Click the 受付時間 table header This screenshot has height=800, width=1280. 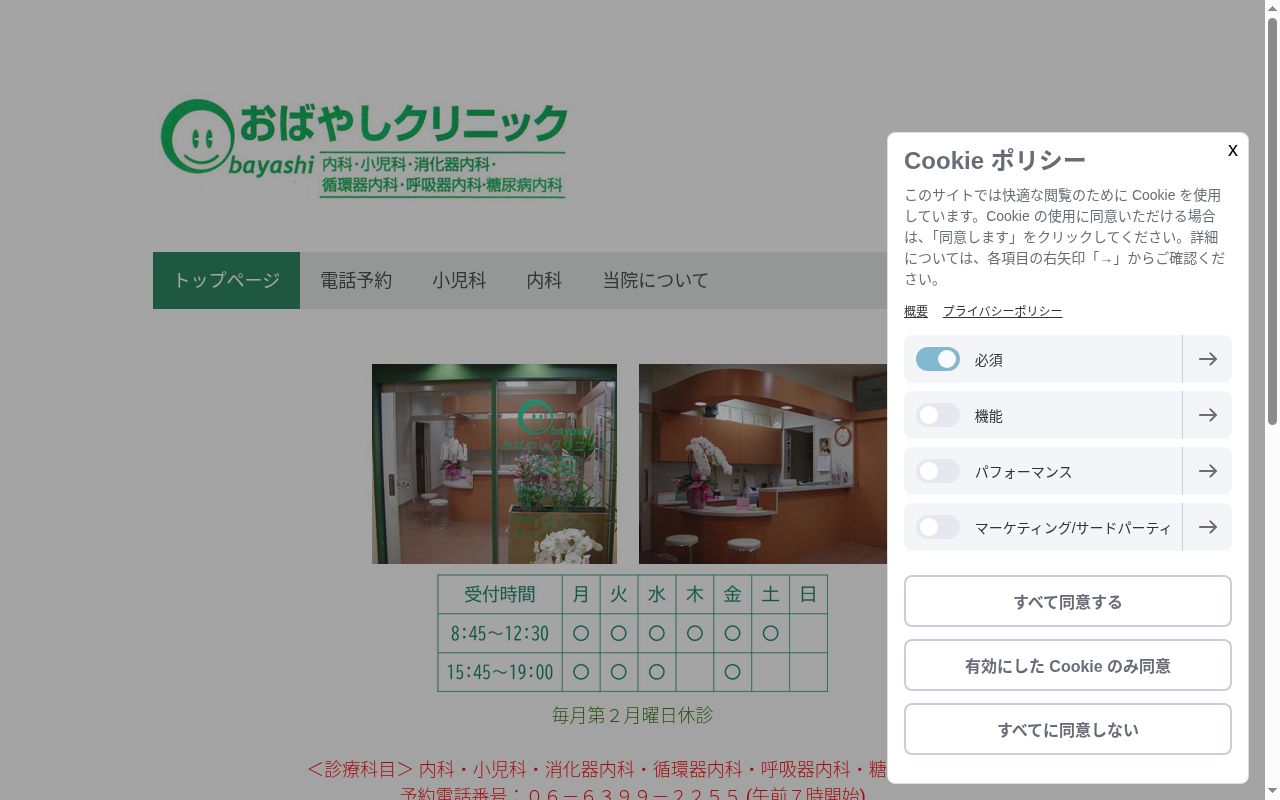click(x=500, y=595)
